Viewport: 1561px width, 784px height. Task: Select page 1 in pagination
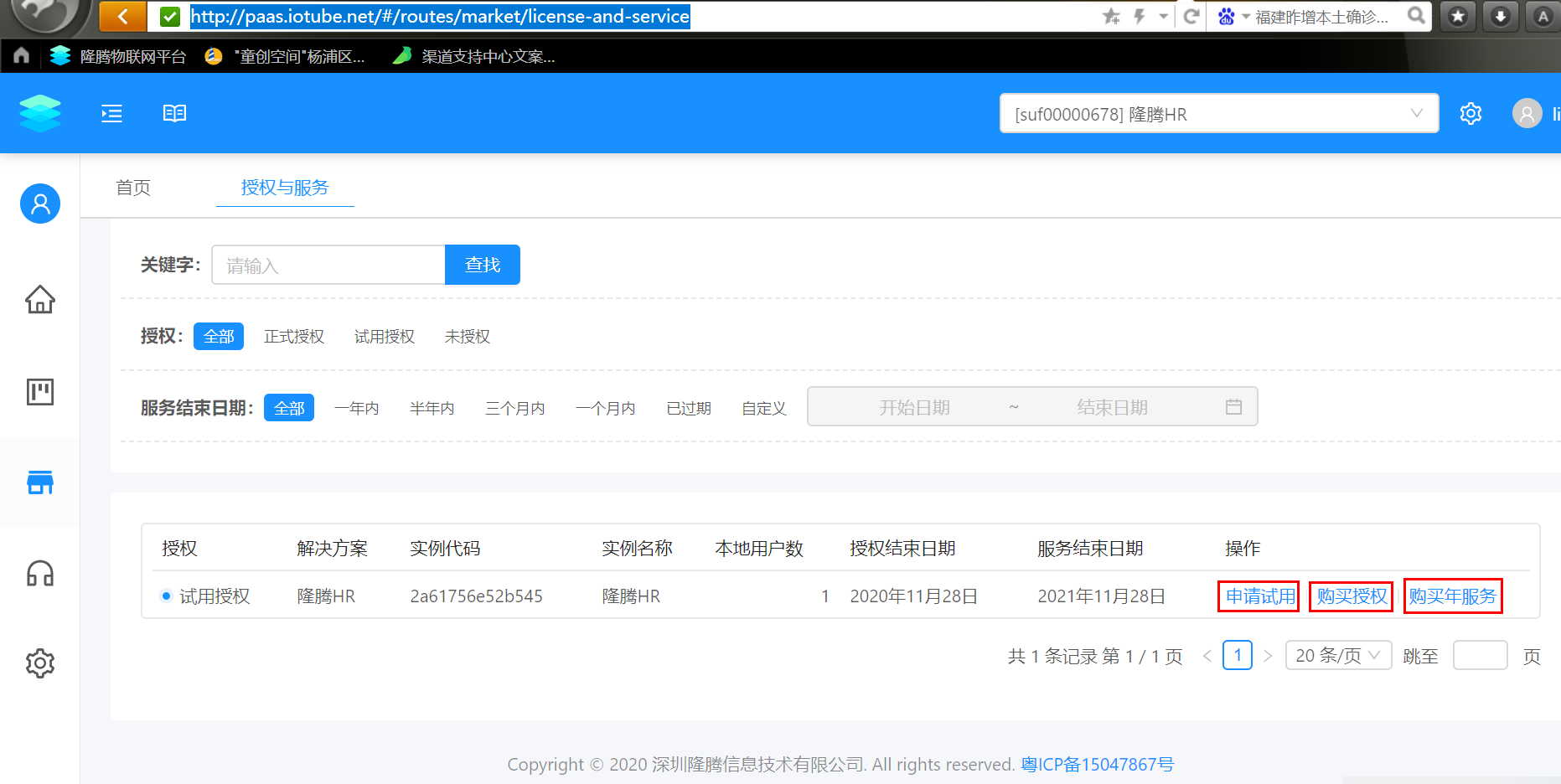pyautogui.click(x=1238, y=655)
